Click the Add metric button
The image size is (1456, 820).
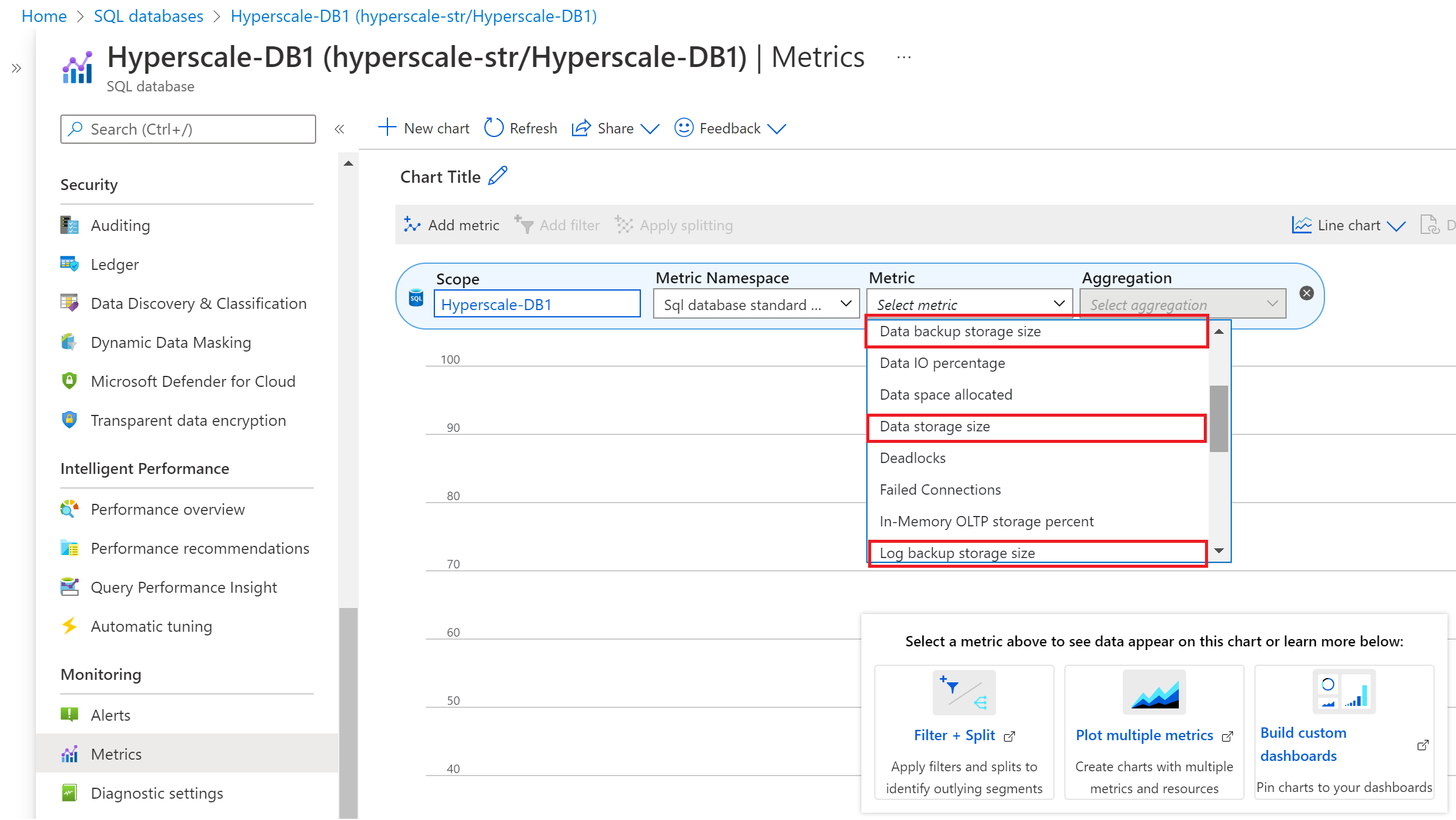[x=452, y=224]
